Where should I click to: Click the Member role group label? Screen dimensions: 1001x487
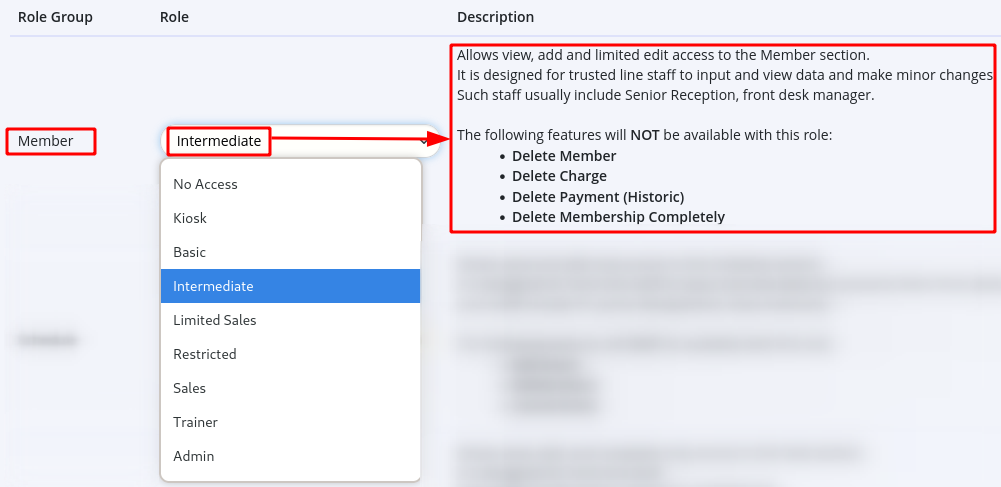[46, 142]
